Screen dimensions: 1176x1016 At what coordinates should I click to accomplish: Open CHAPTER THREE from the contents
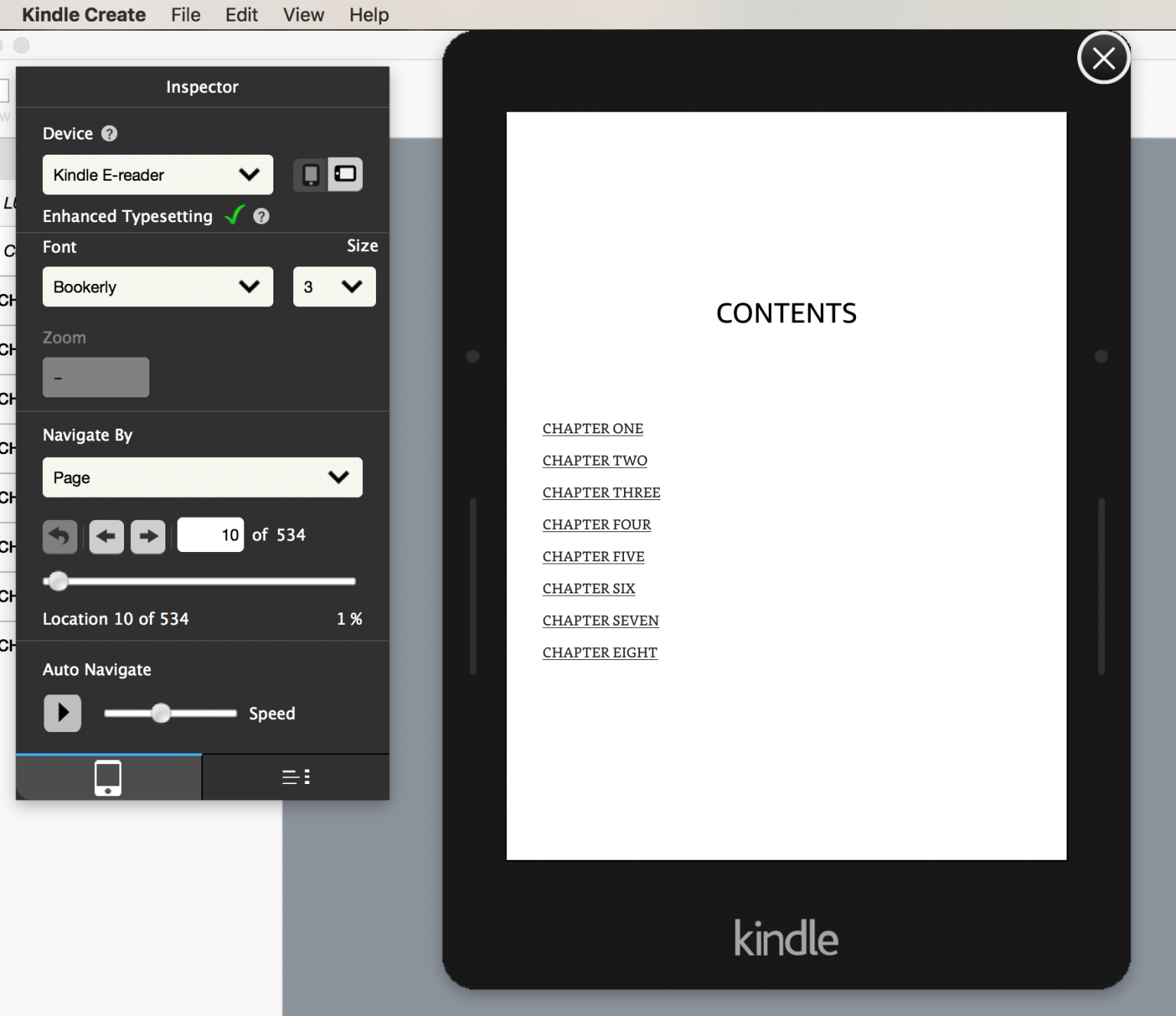pyautogui.click(x=601, y=492)
